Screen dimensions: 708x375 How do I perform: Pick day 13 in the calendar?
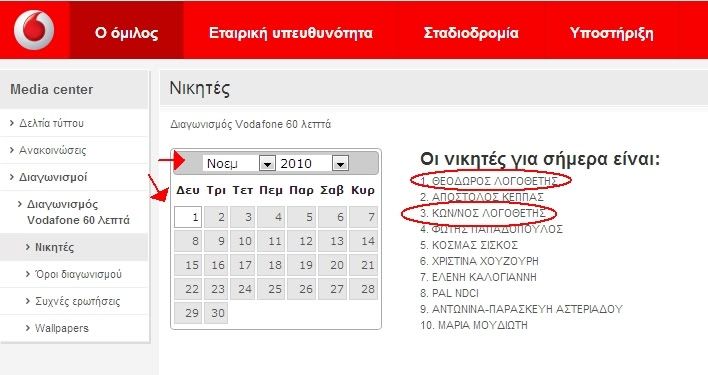pyautogui.click(x=332, y=241)
